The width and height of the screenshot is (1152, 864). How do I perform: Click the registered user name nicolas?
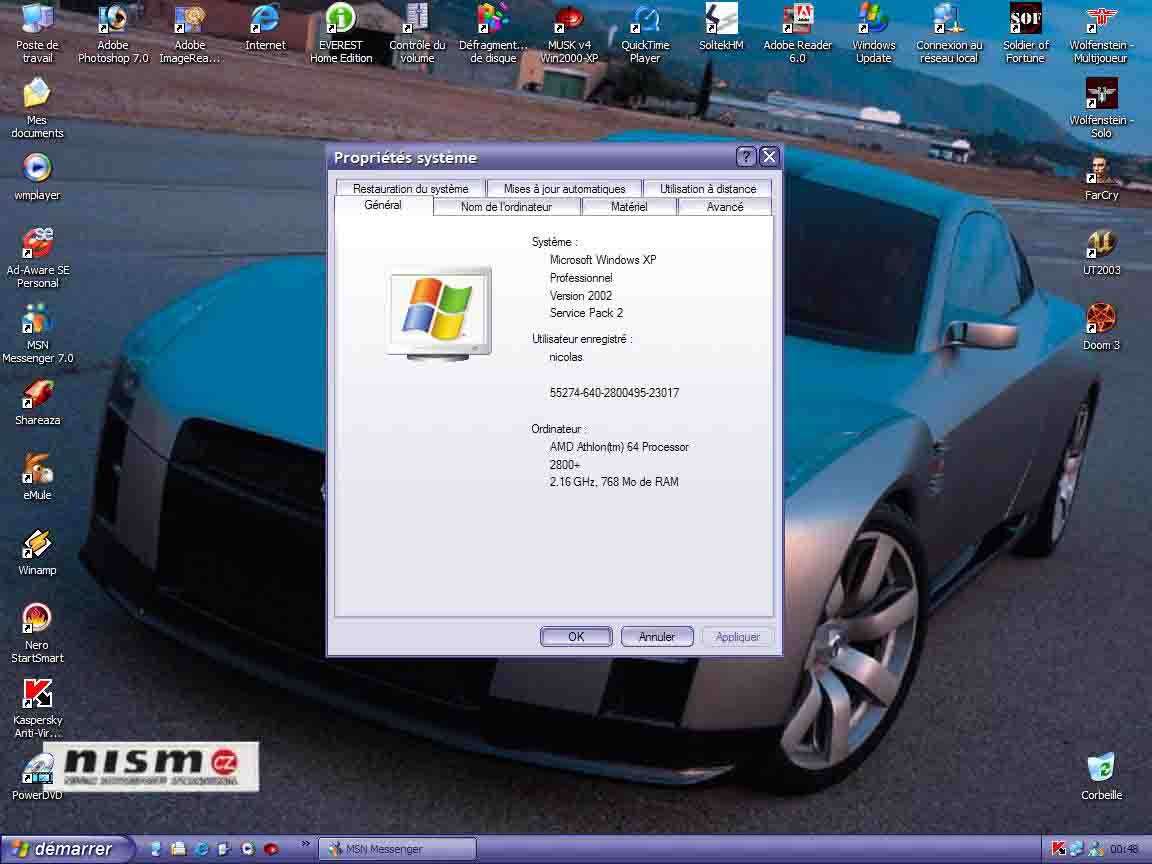coord(566,357)
